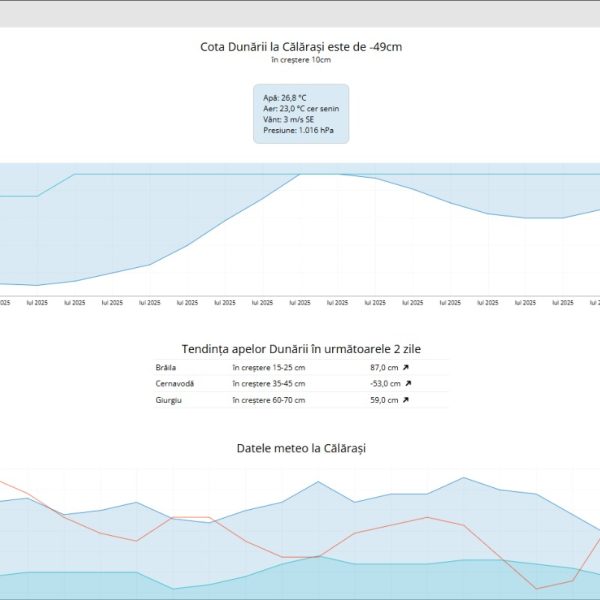
Task: Click the 'în creștere 35-45 cm' forecast cell
Action: click(x=268, y=383)
